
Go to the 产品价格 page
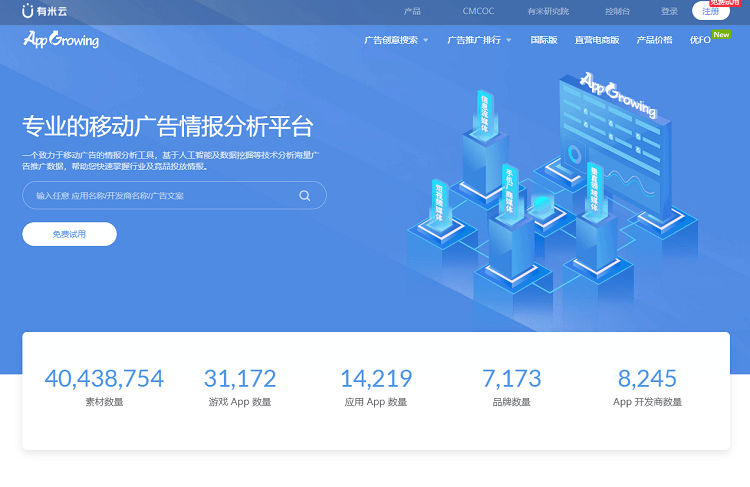click(654, 41)
